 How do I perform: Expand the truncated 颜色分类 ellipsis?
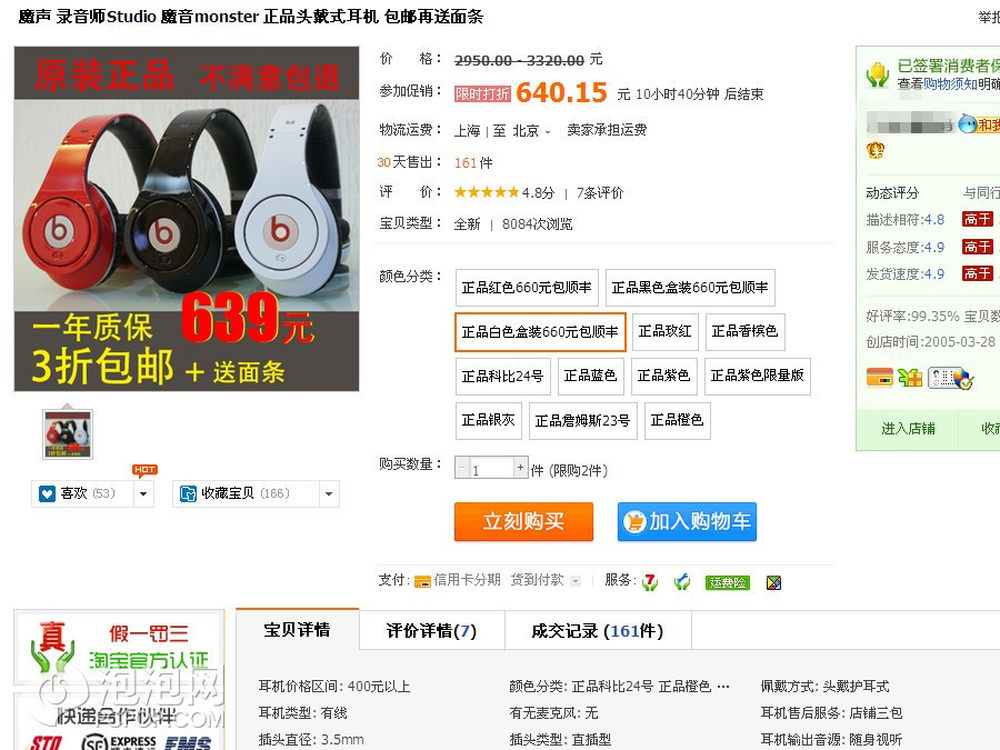pyautogui.click(x=723, y=687)
